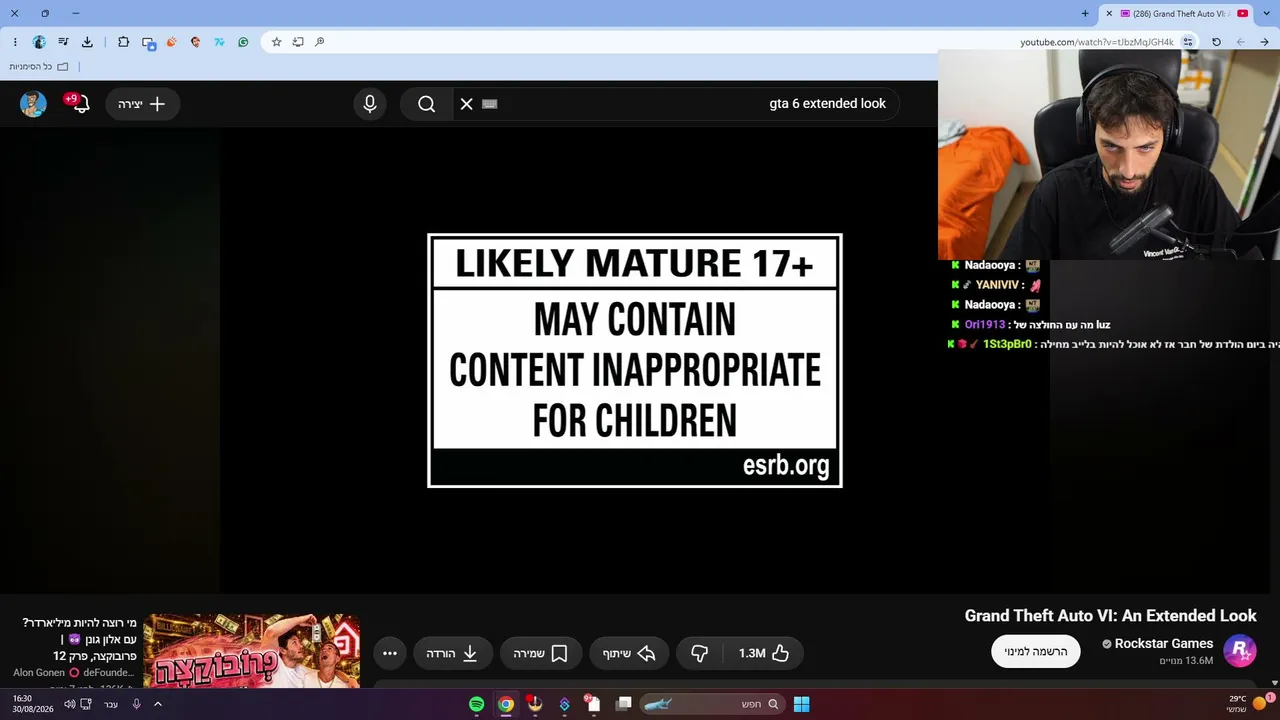Like the video with 1.3M likes

pos(763,654)
